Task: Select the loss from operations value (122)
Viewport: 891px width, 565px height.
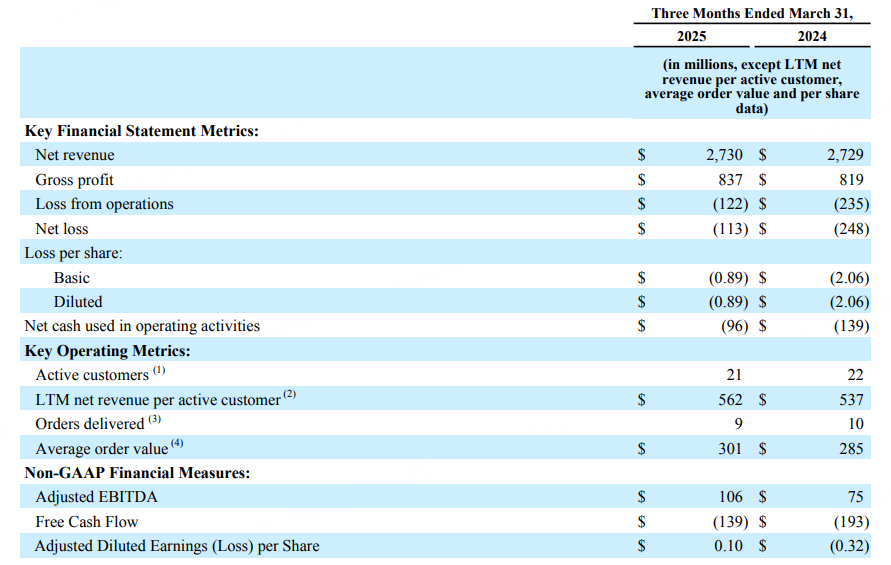Action: [730, 203]
